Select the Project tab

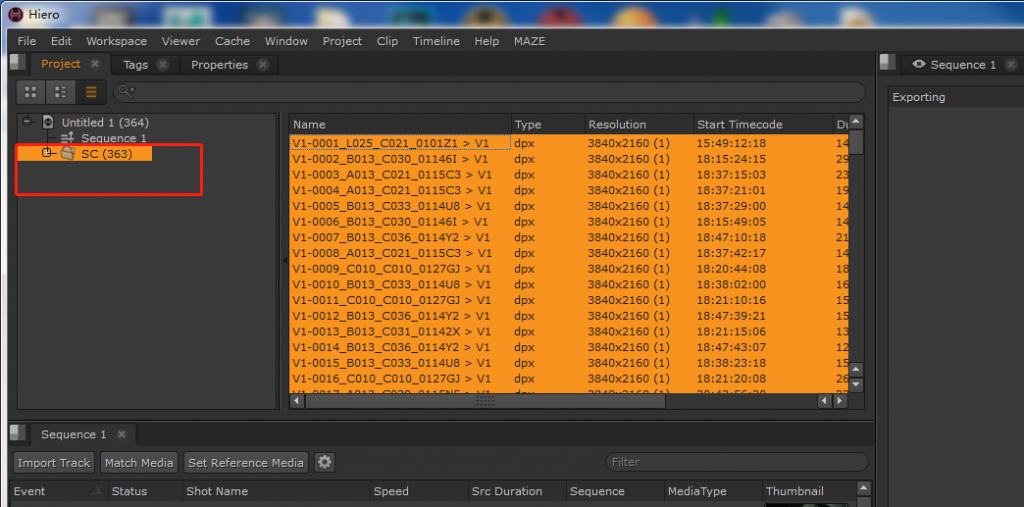61,64
